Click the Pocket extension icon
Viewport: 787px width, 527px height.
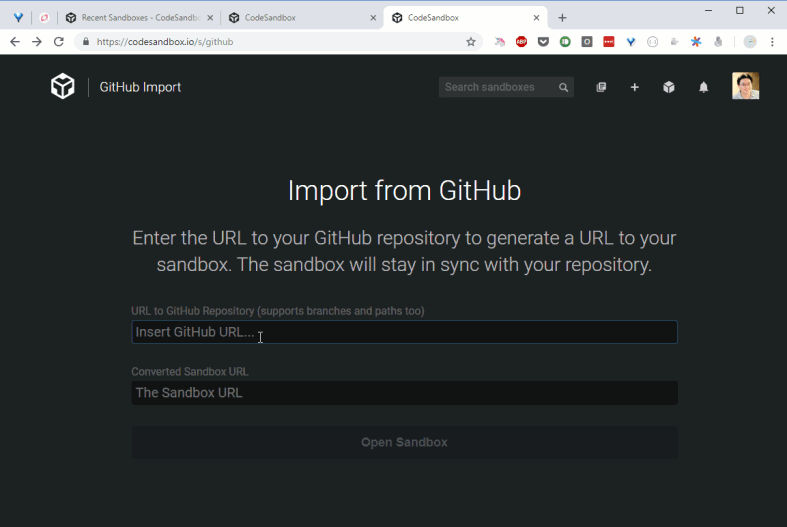[x=543, y=42]
